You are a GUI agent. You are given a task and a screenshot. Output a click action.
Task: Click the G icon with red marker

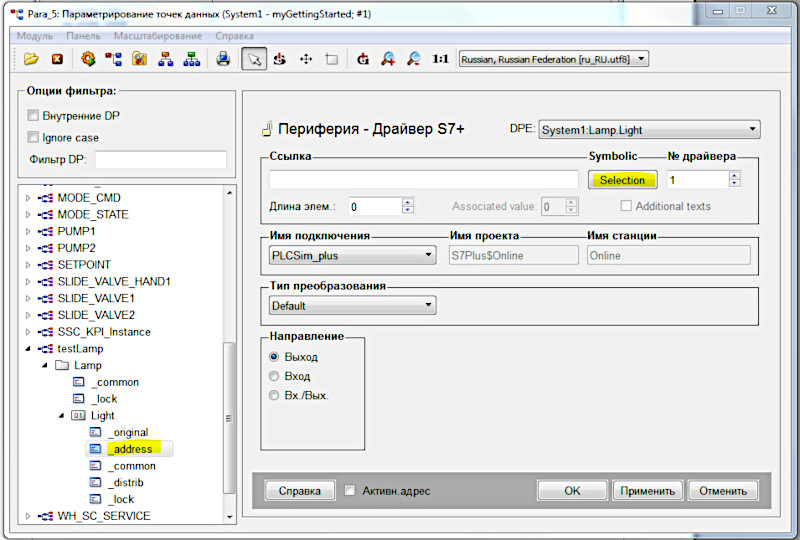(x=363, y=59)
